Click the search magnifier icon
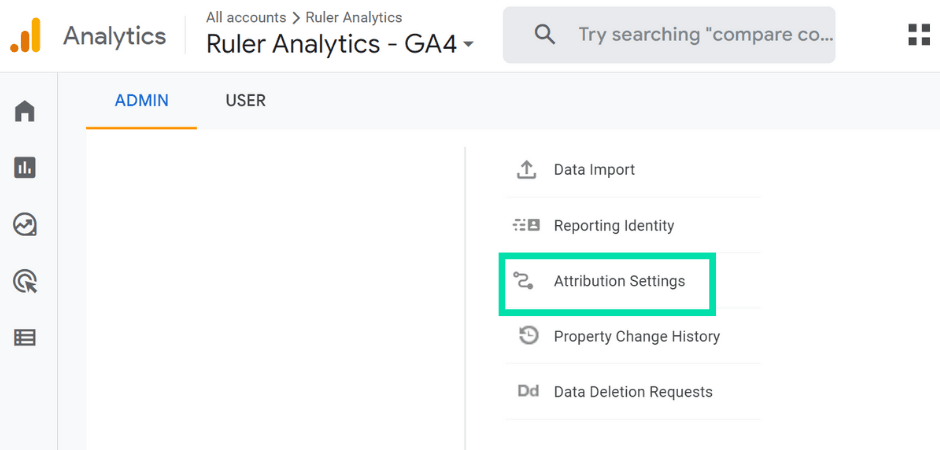The image size is (940, 450). 545,35
